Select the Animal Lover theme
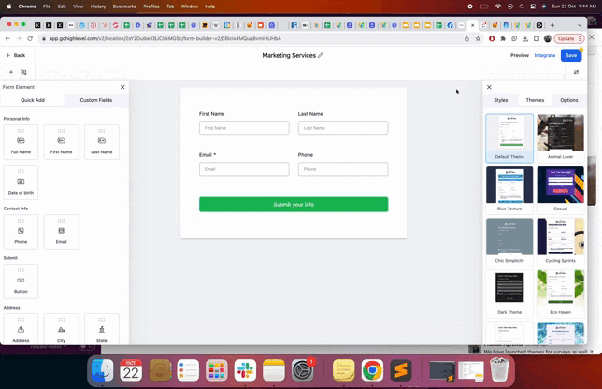Viewport: 602px width, 389px height. 560,138
